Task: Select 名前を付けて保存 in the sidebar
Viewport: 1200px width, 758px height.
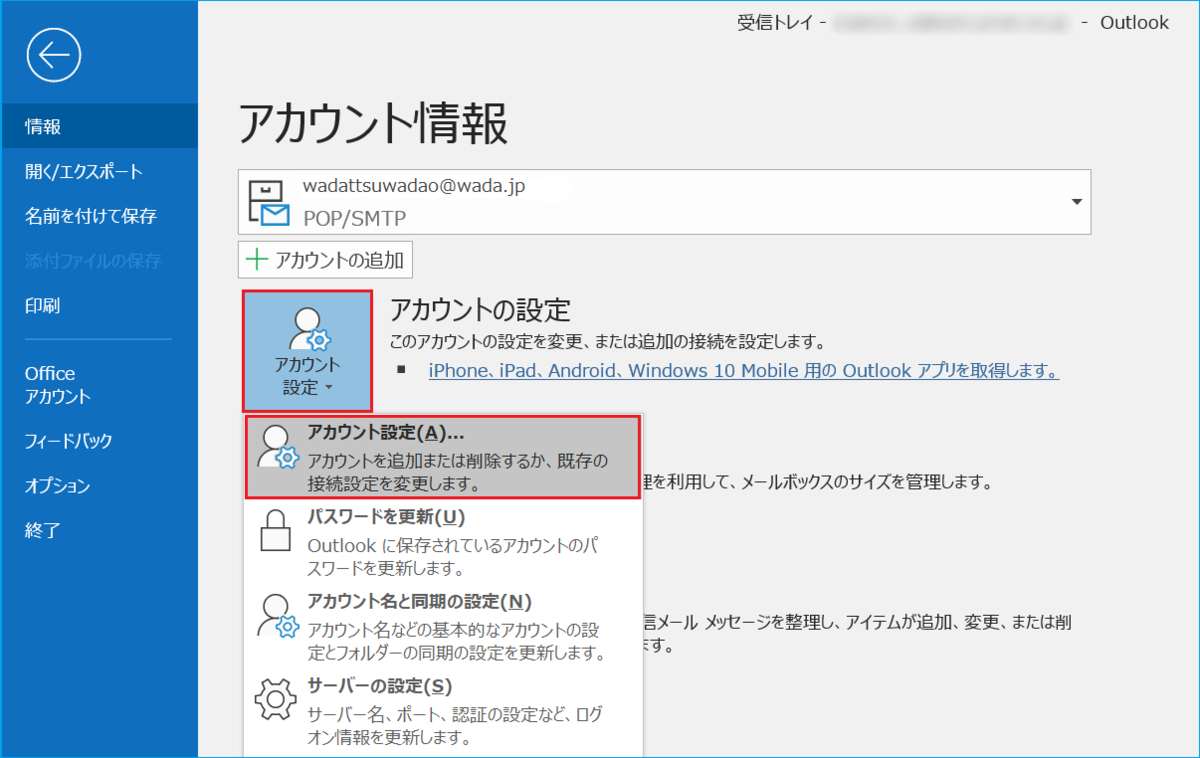Action: tap(99, 216)
